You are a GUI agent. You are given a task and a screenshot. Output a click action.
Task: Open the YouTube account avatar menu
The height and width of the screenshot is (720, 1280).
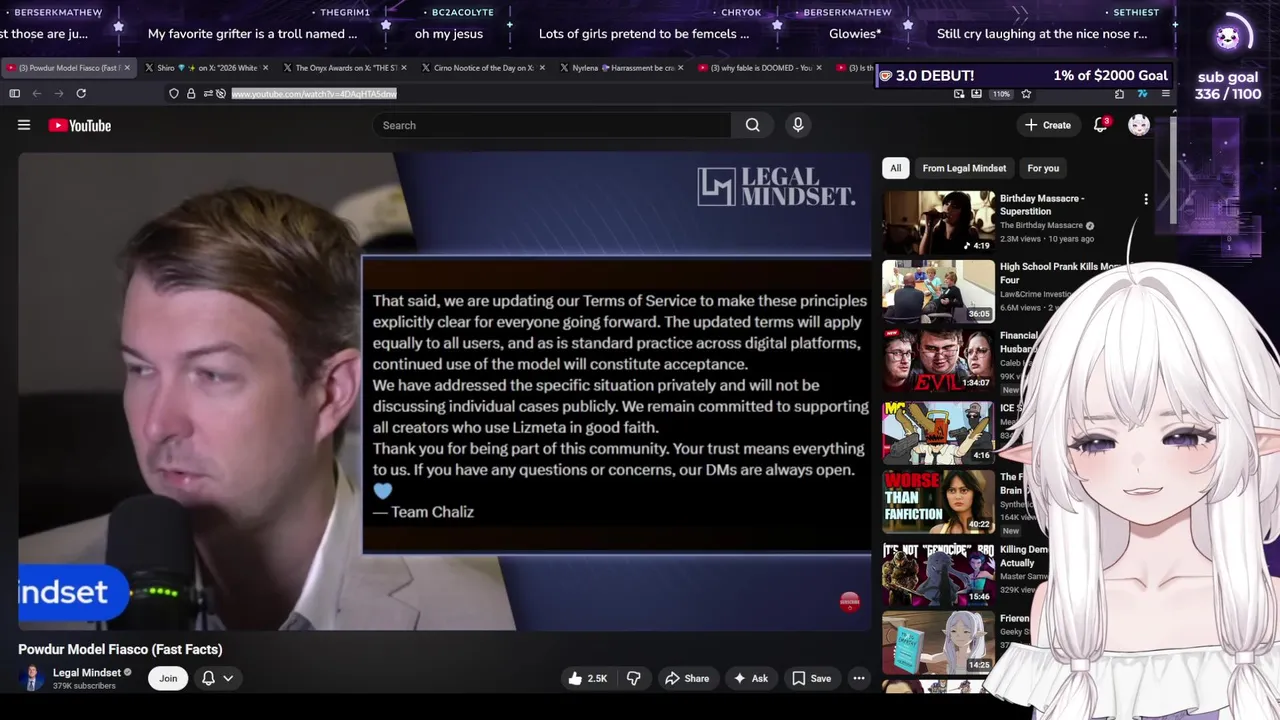(x=1139, y=125)
